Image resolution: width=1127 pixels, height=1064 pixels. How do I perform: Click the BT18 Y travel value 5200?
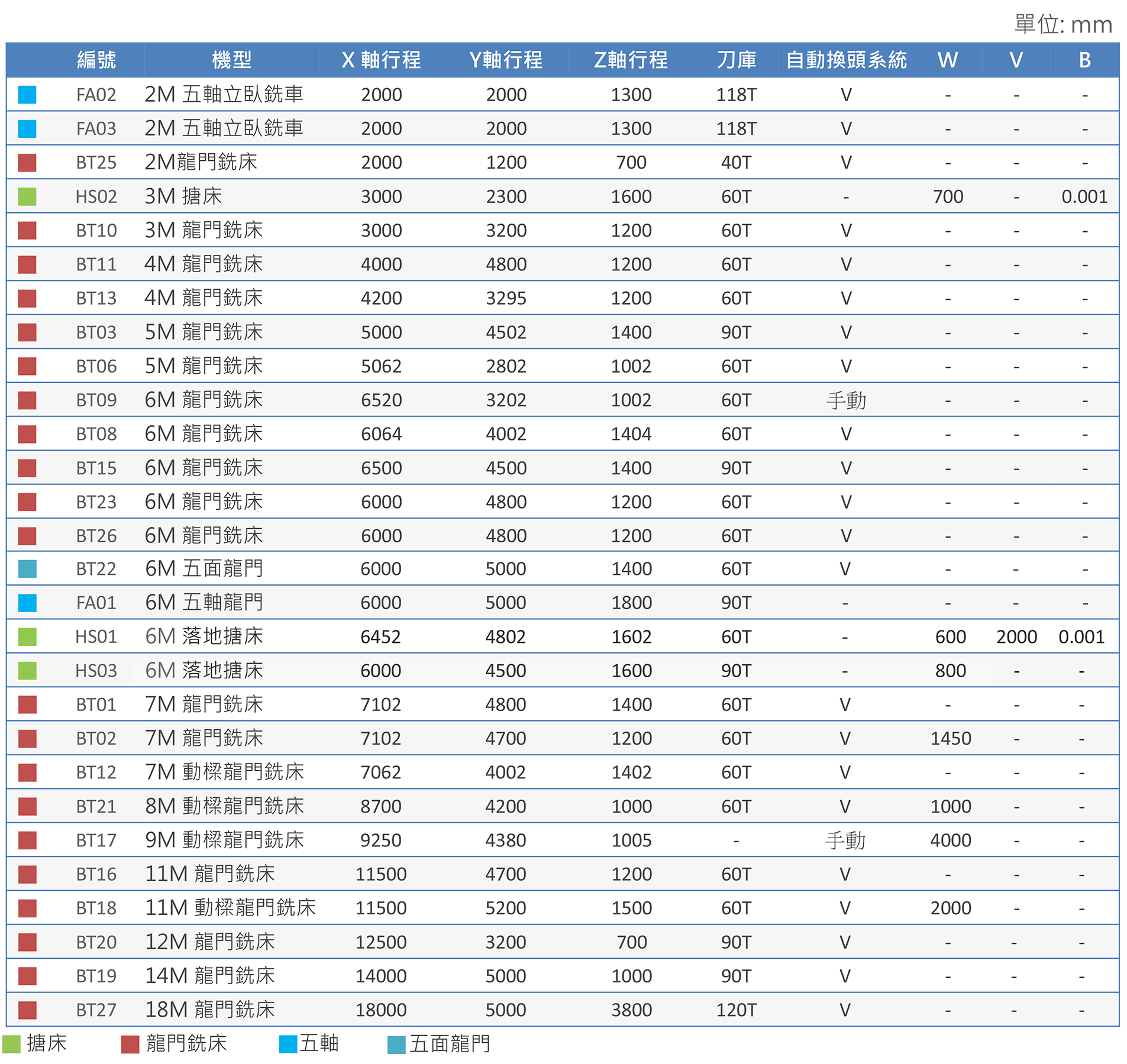click(506, 908)
